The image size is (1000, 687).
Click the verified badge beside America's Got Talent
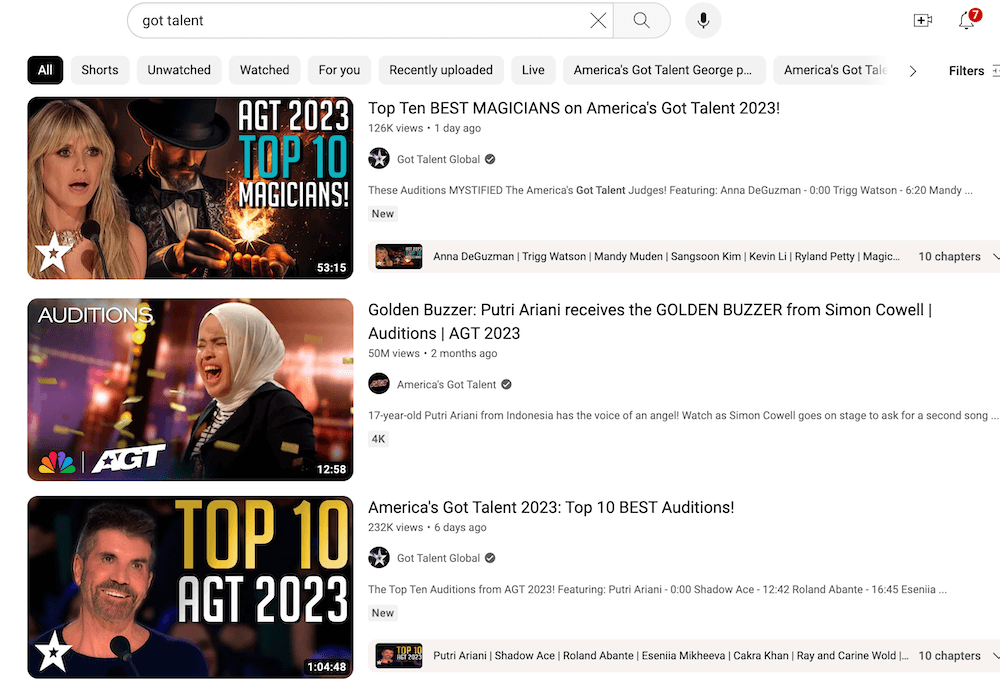pos(506,384)
